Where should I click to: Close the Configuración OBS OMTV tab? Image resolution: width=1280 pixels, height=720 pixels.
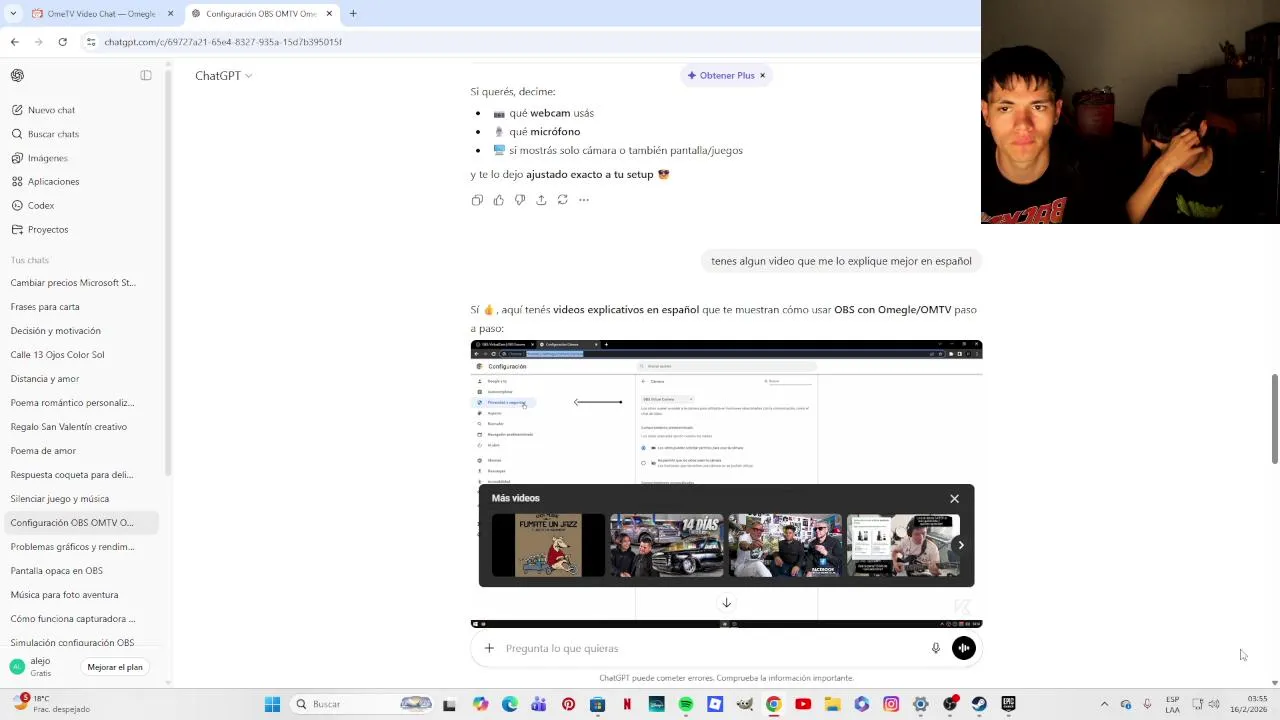(327, 14)
